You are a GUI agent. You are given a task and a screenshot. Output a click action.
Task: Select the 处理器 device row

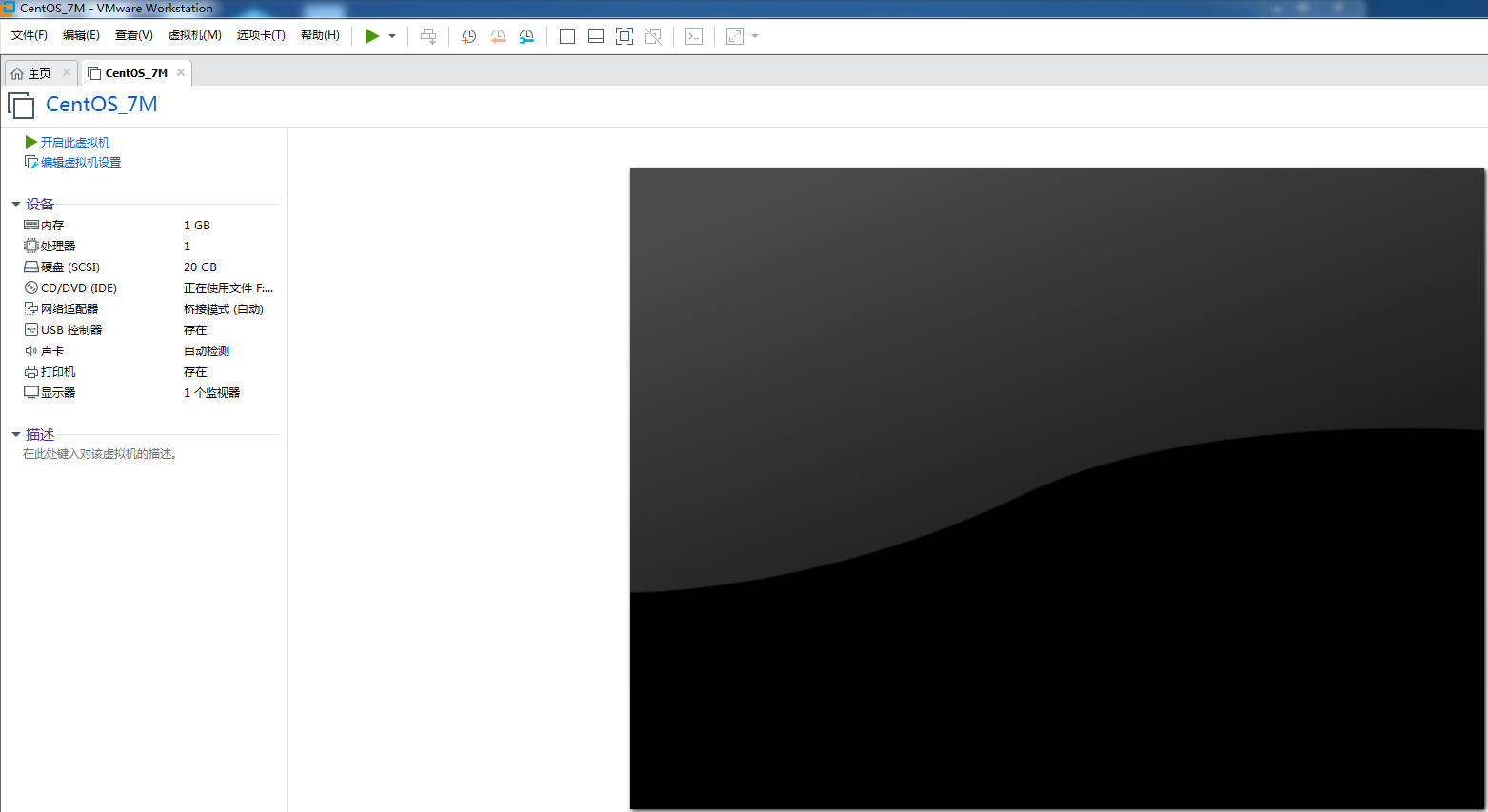point(149,247)
